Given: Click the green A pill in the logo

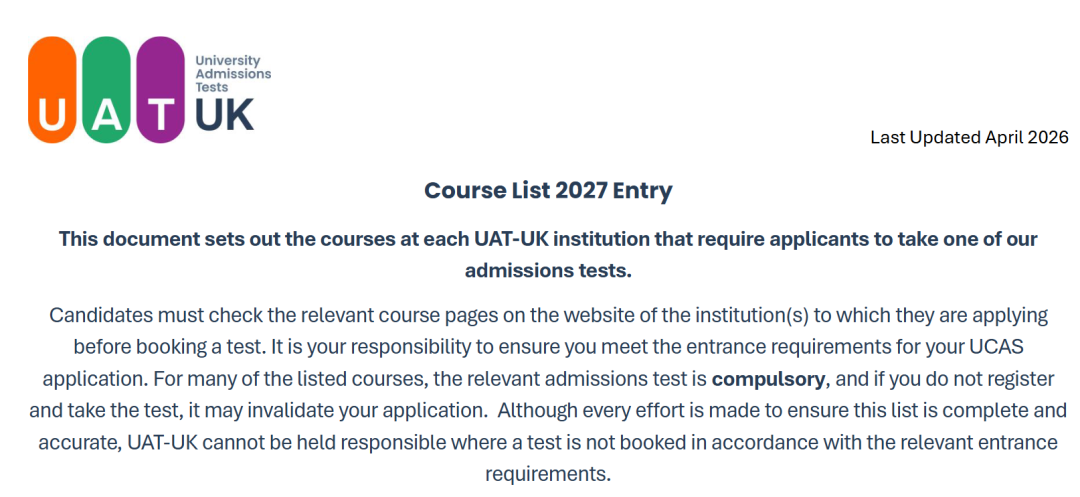Looking at the screenshot, I should 106,90.
